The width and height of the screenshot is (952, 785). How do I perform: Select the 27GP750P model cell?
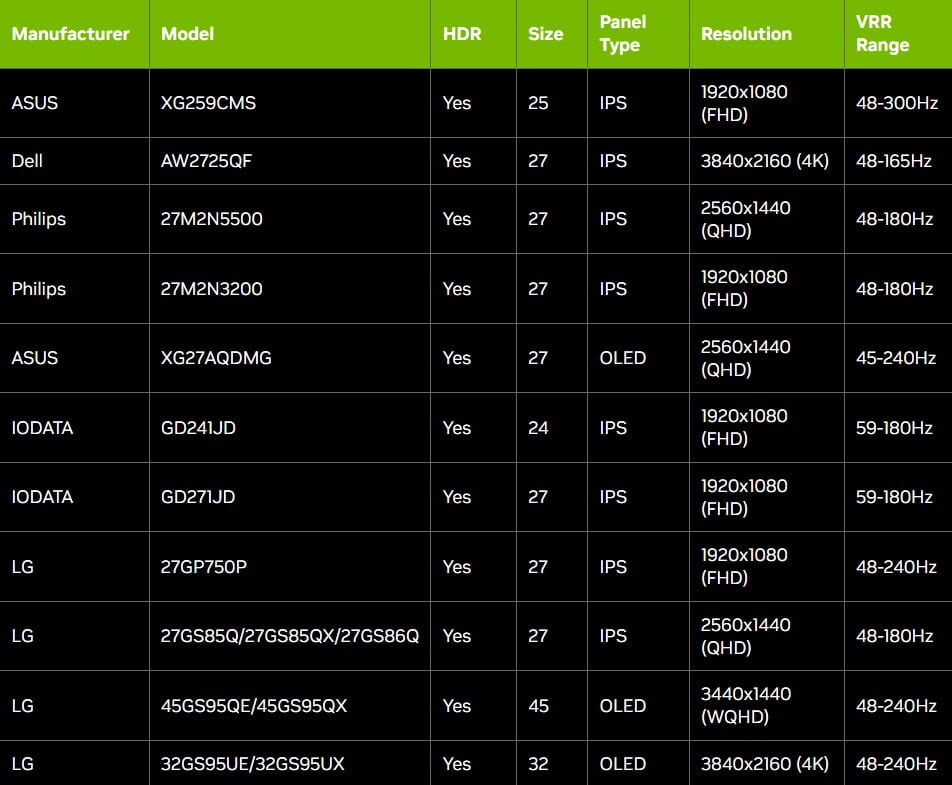204,567
